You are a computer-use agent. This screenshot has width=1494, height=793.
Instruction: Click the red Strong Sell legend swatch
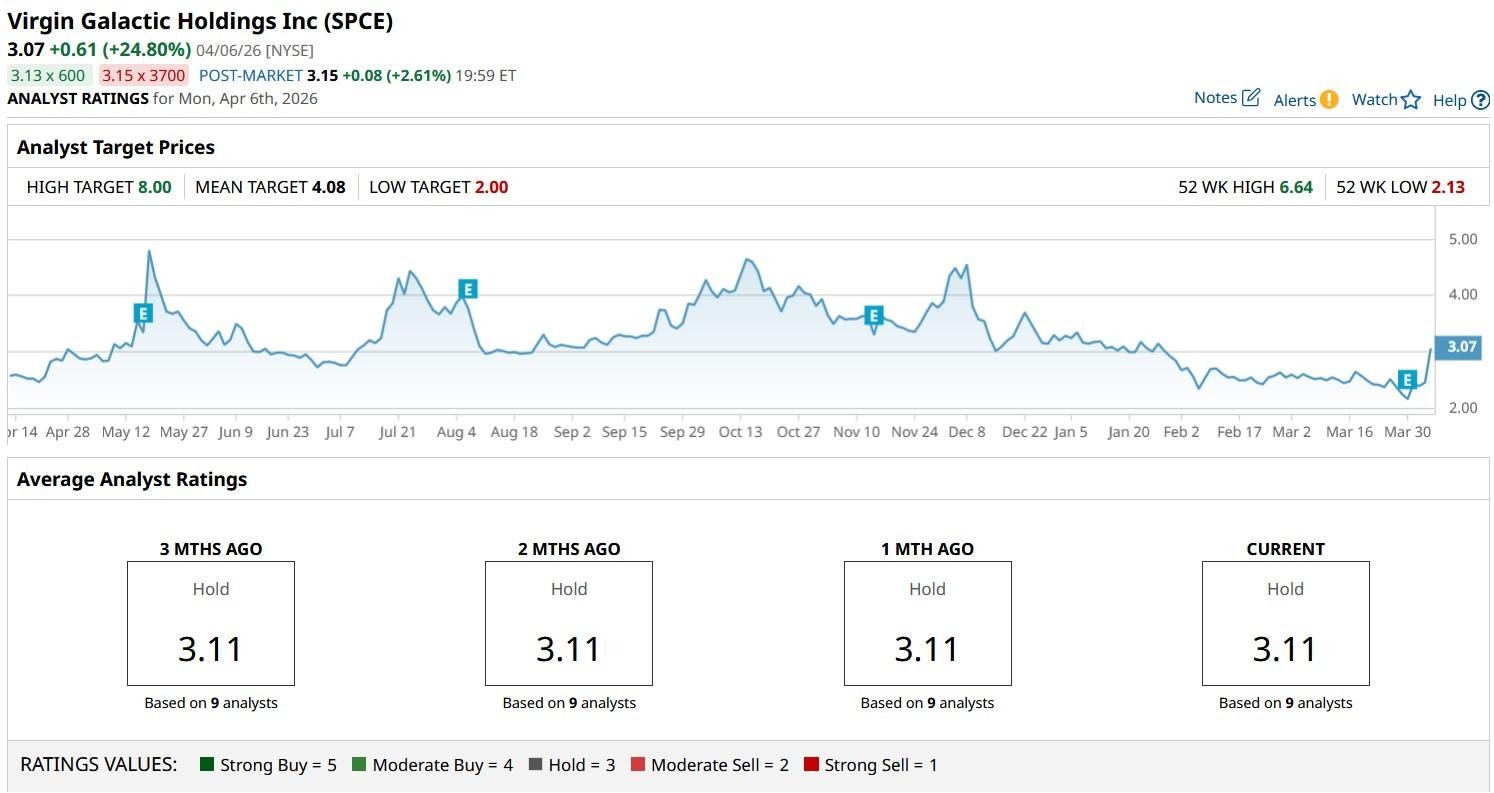tap(811, 765)
